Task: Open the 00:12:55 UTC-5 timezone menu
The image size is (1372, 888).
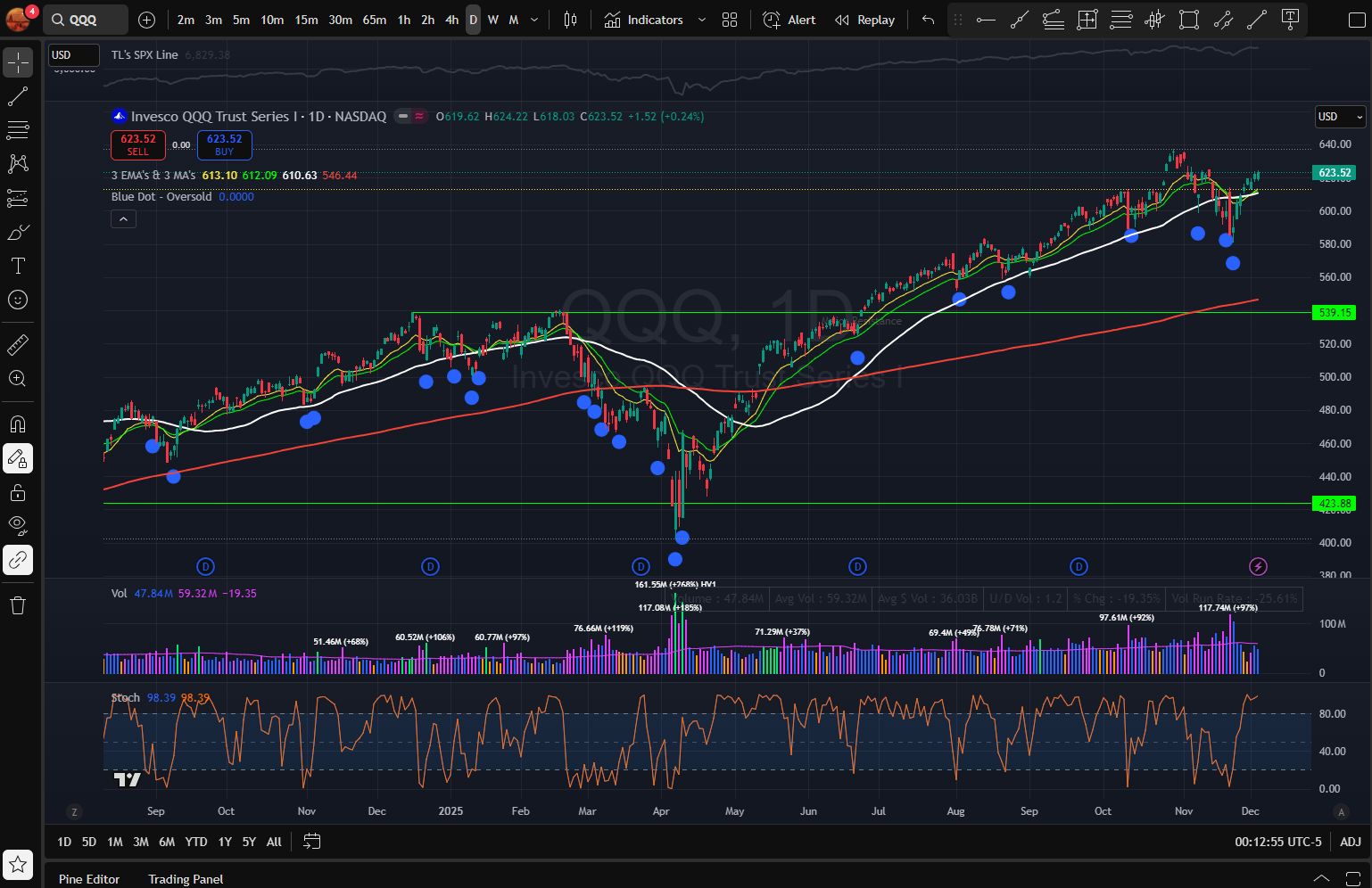Action: [x=1278, y=842]
